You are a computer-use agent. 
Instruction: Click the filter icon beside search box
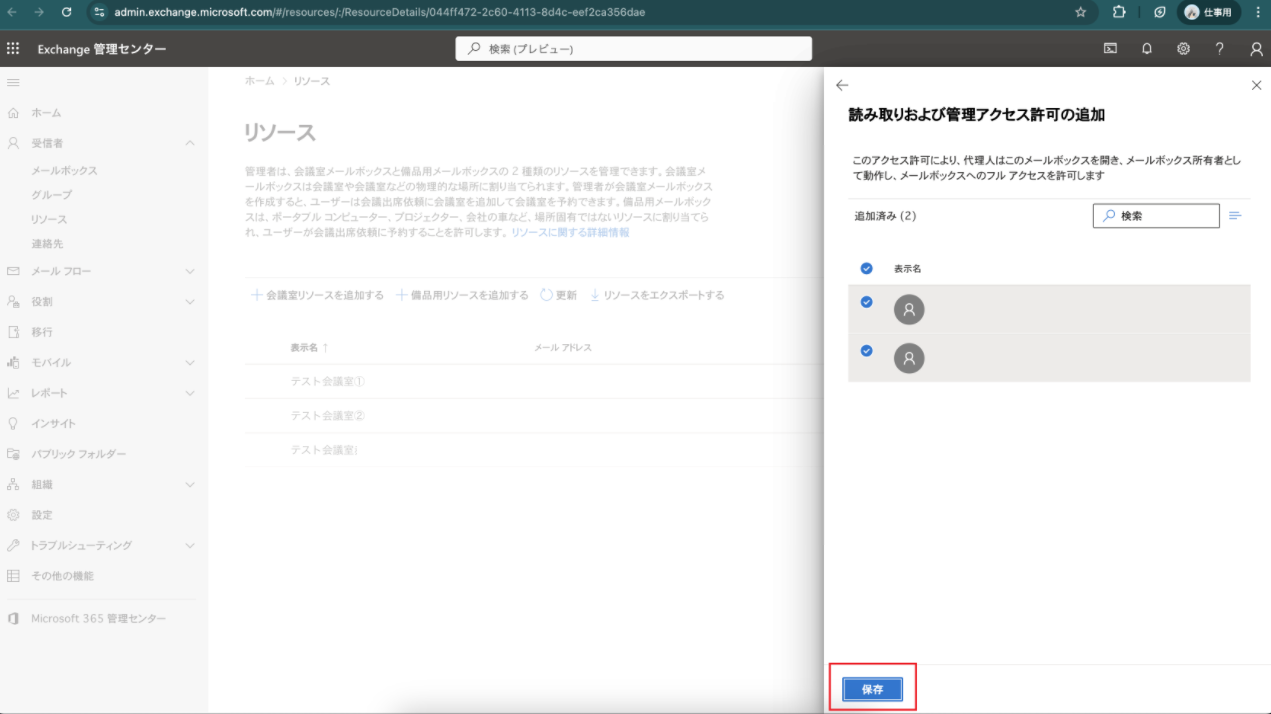click(x=1235, y=216)
